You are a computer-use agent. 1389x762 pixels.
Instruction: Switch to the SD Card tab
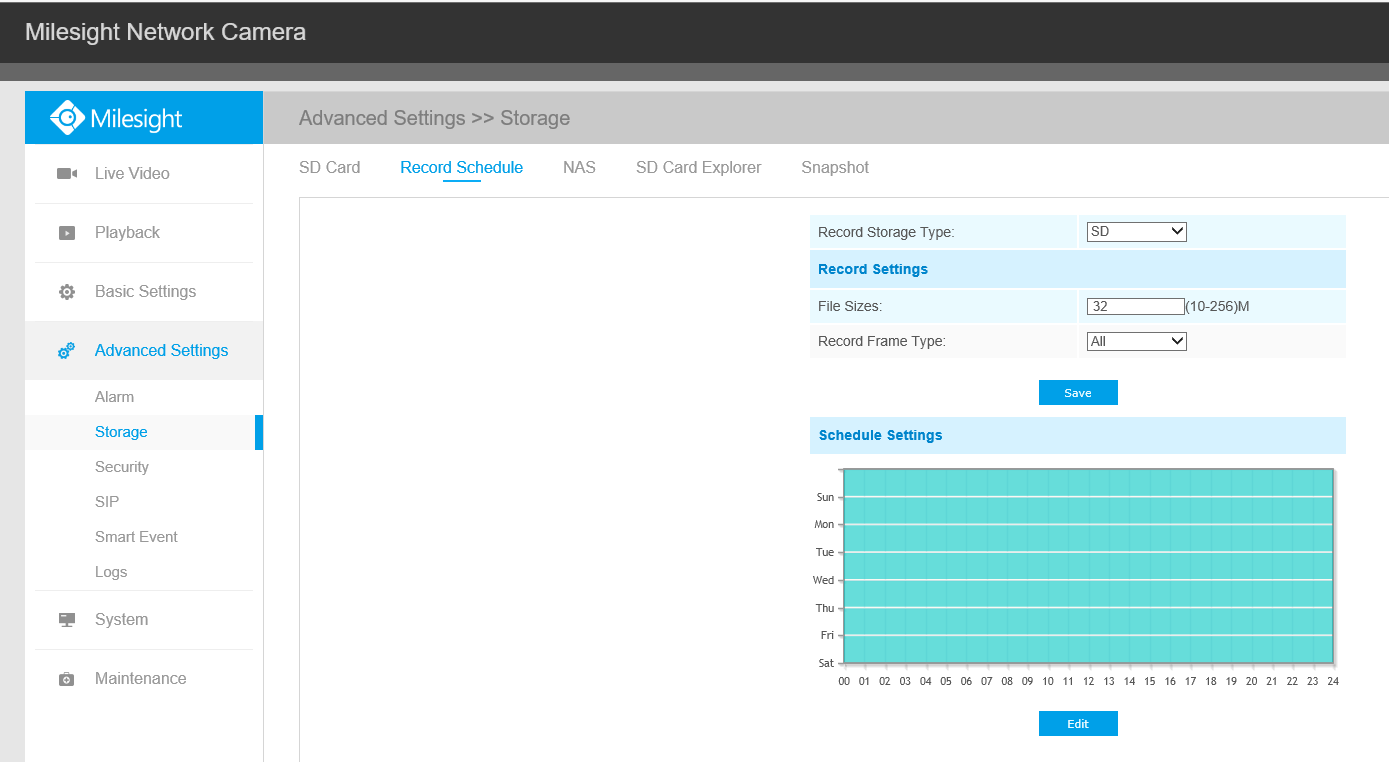(329, 168)
